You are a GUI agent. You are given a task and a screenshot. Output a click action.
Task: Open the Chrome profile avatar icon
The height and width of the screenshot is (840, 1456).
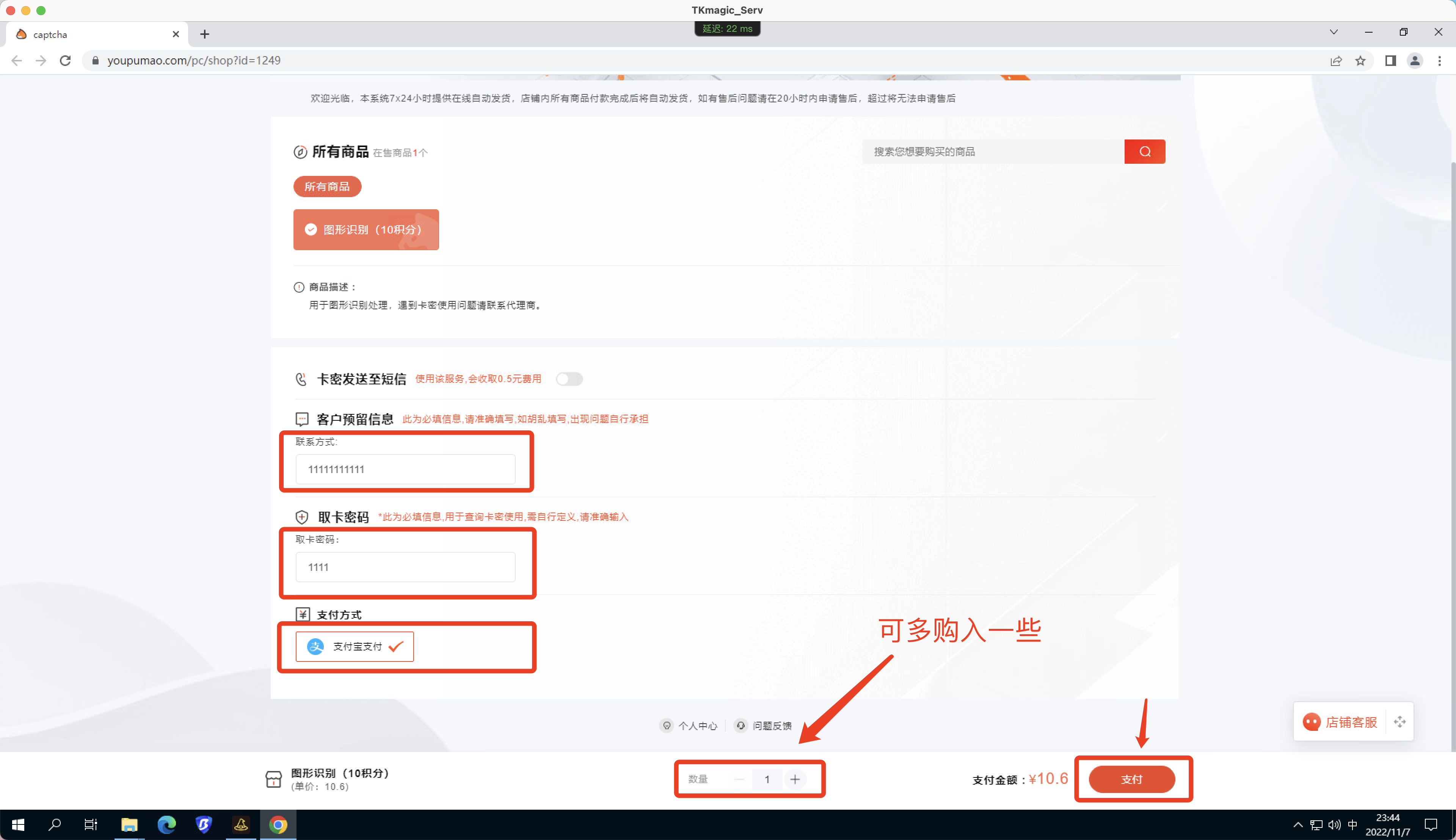point(1414,61)
